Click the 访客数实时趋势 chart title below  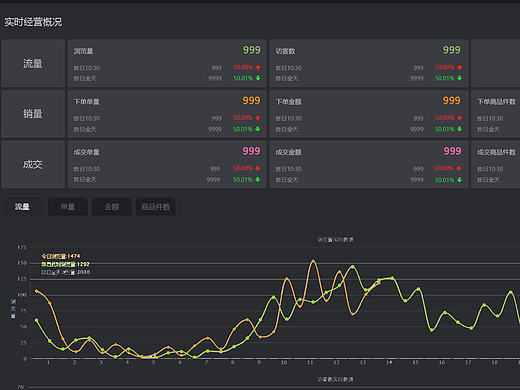[336, 379]
